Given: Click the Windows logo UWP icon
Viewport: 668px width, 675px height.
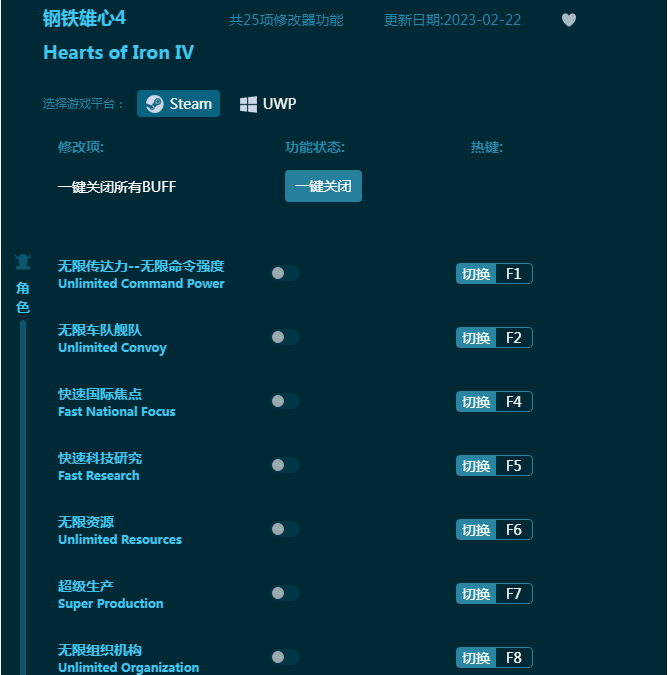Looking at the screenshot, I should coord(248,104).
